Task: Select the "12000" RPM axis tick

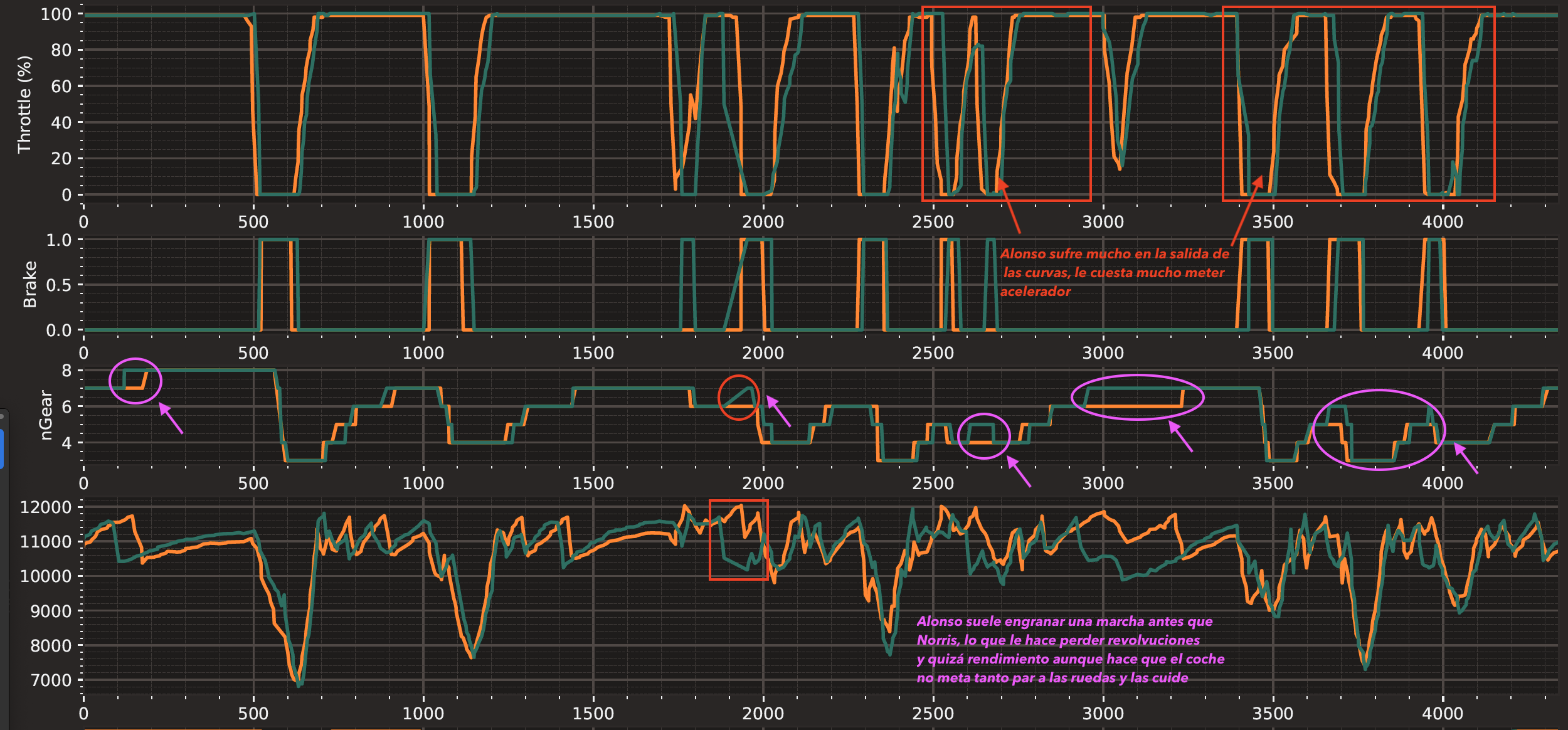Action: [46, 507]
